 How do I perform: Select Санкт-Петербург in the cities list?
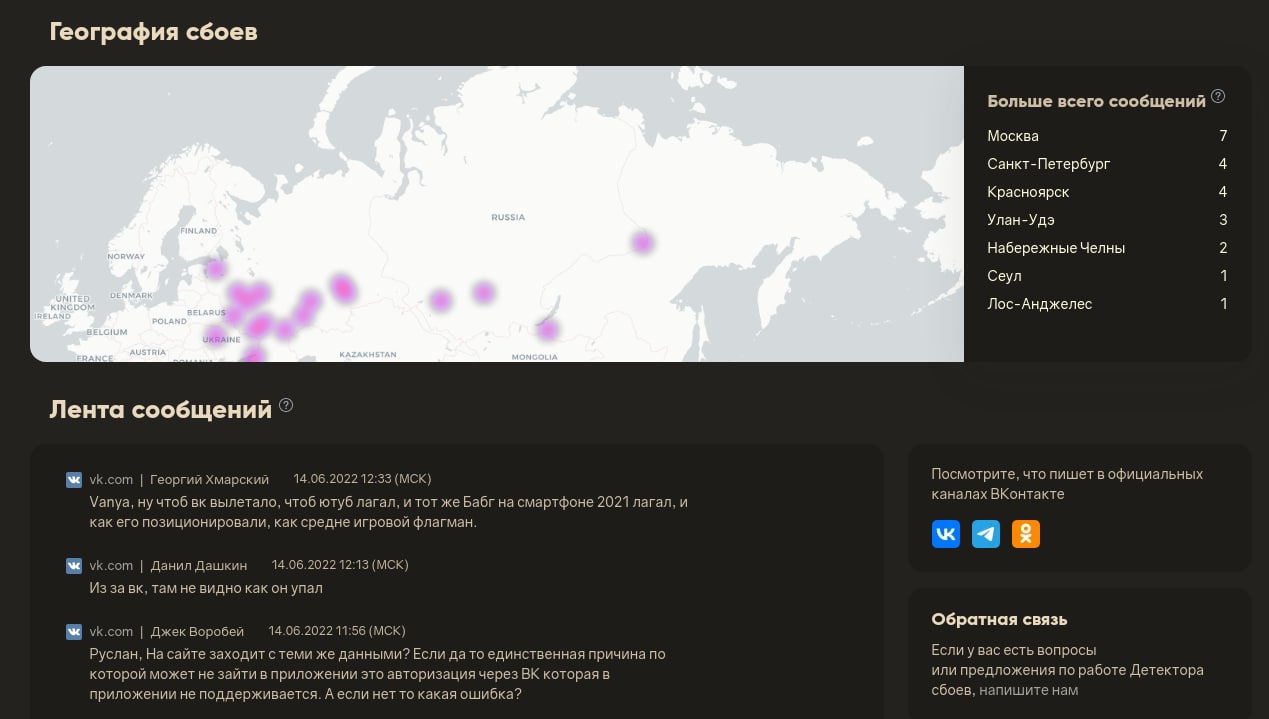click(x=1048, y=164)
